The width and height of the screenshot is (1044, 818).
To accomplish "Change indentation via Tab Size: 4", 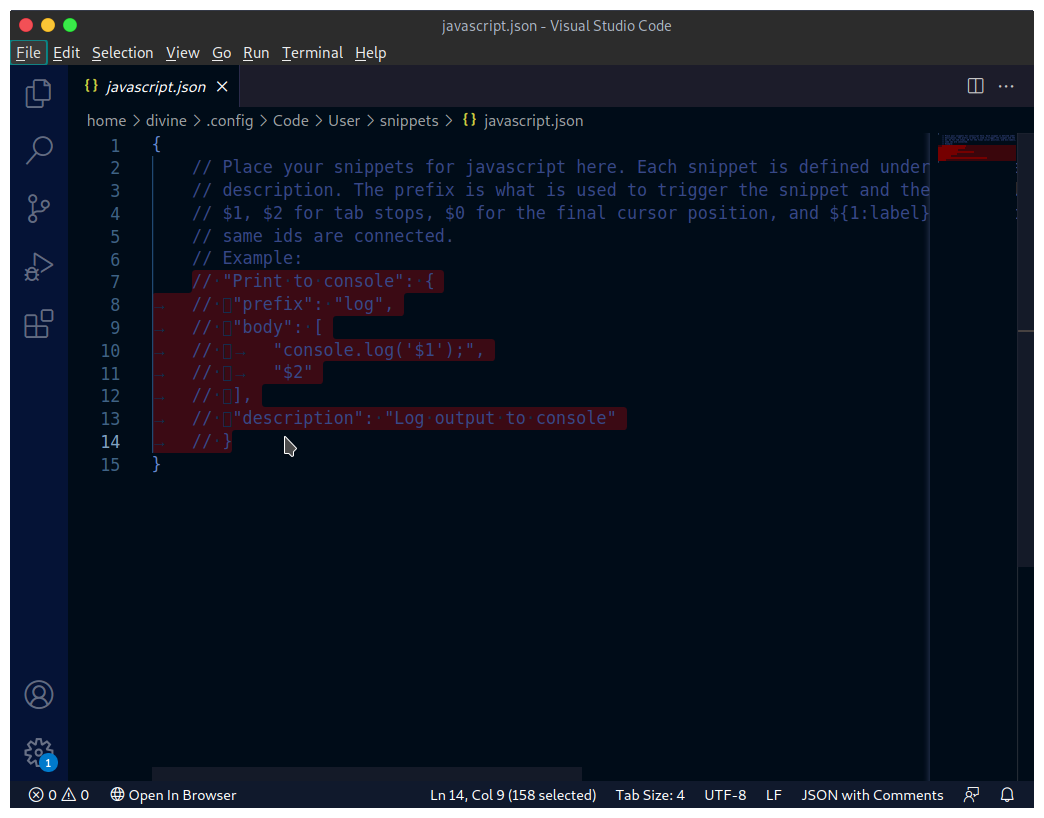I will (x=650, y=795).
